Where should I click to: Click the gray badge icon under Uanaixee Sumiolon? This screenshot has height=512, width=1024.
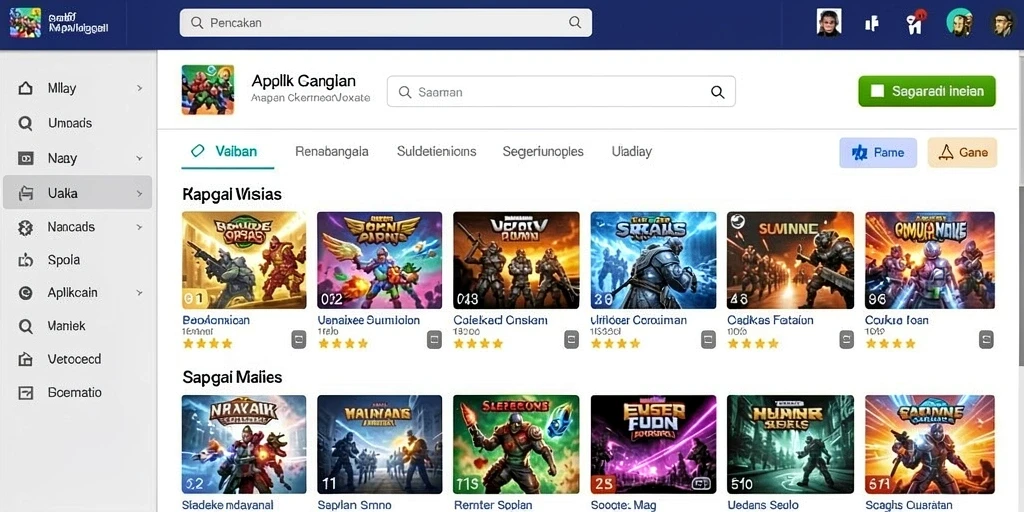(434, 340)
